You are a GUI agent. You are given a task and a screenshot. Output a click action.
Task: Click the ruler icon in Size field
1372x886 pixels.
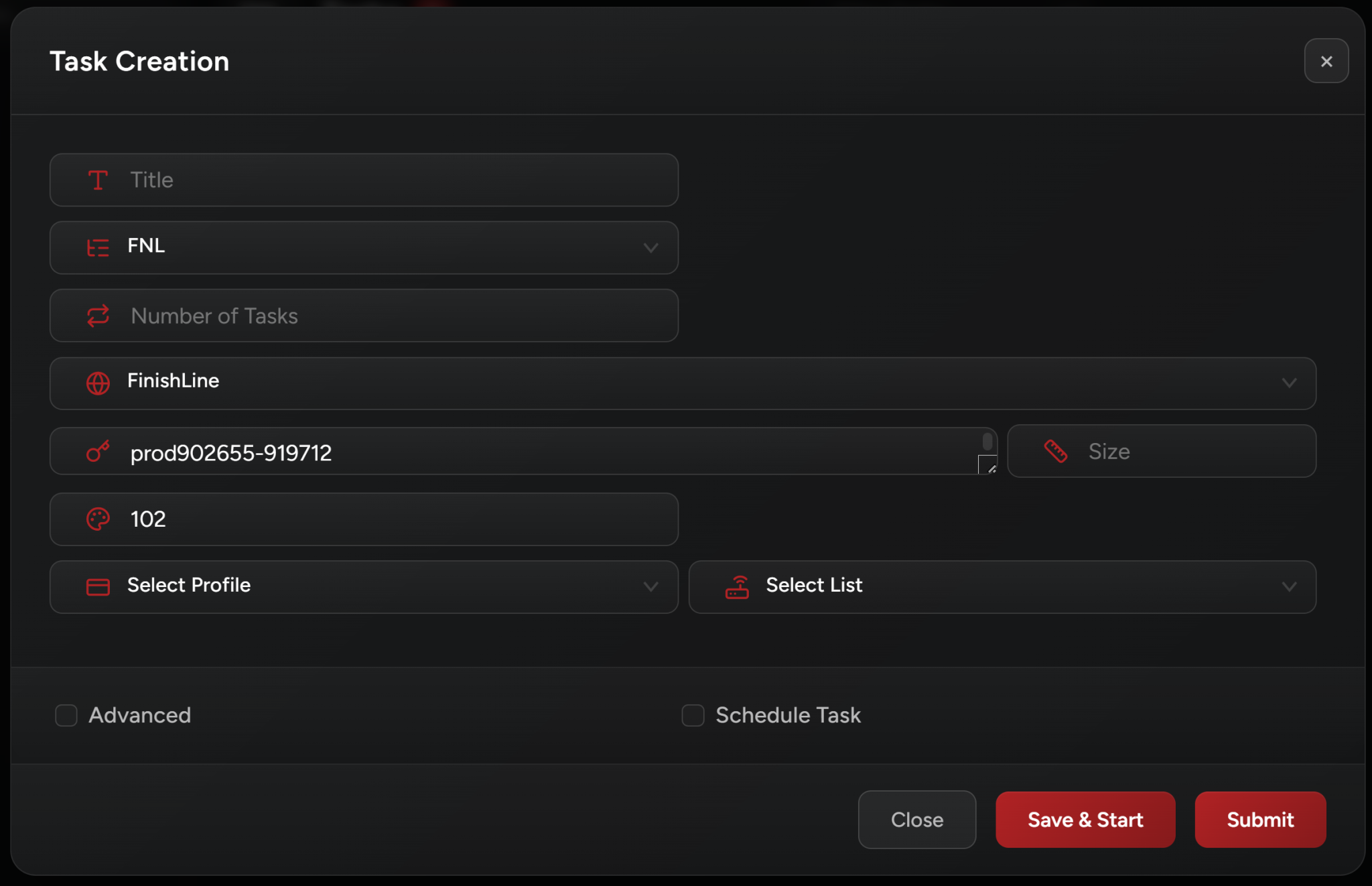coord(1056,452)
